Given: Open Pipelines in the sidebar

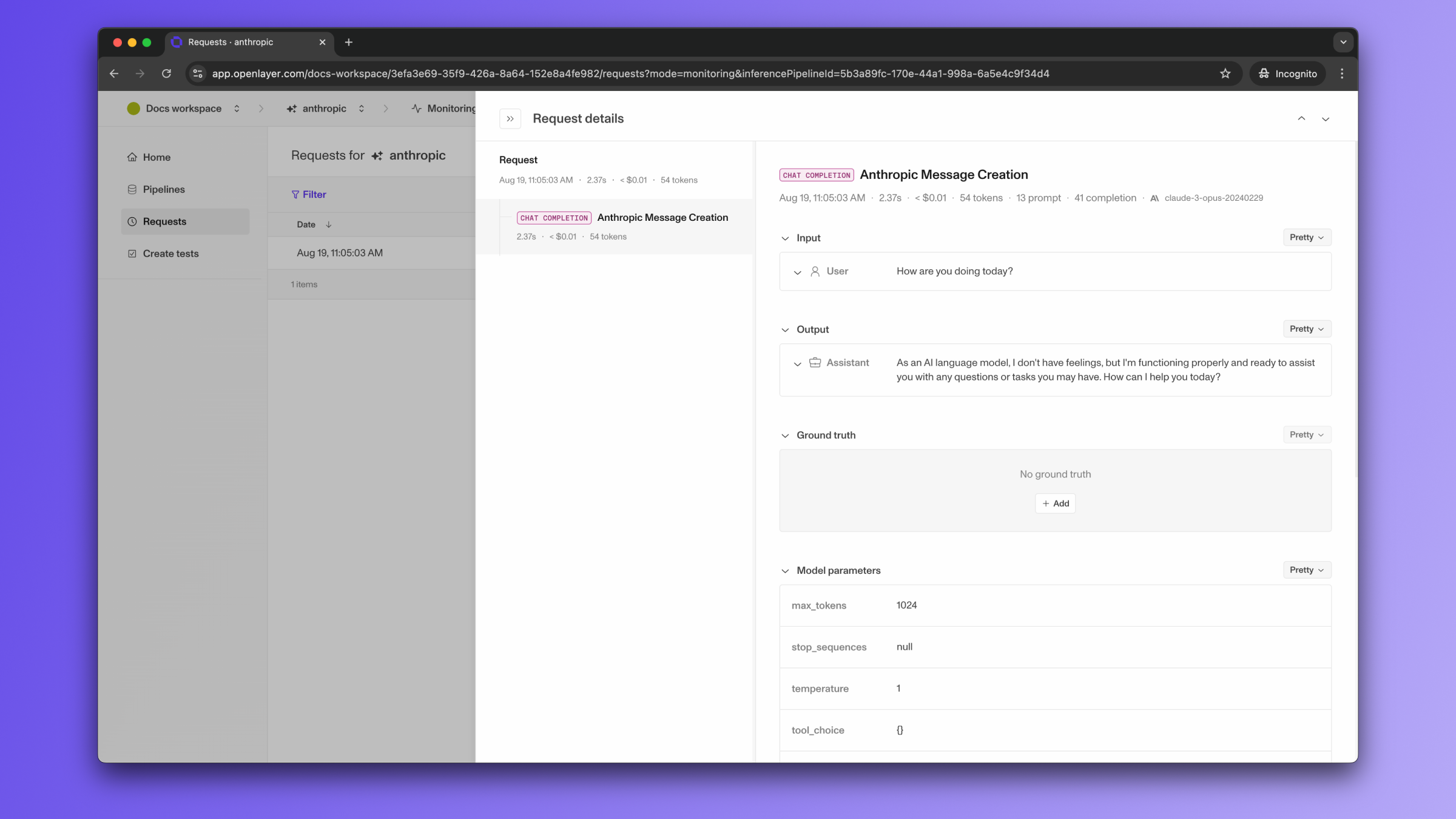Looking at the screenshot, I should tap(185, 189).
